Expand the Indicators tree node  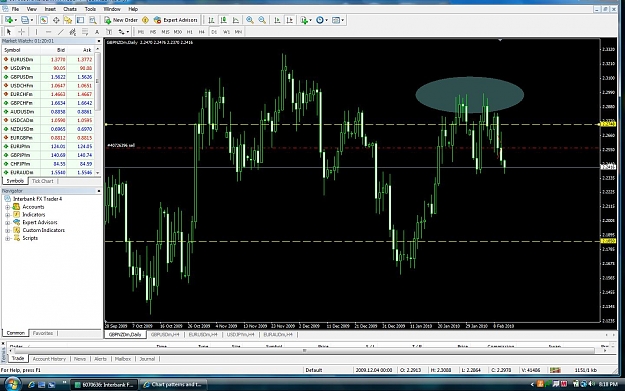(7, 215)
